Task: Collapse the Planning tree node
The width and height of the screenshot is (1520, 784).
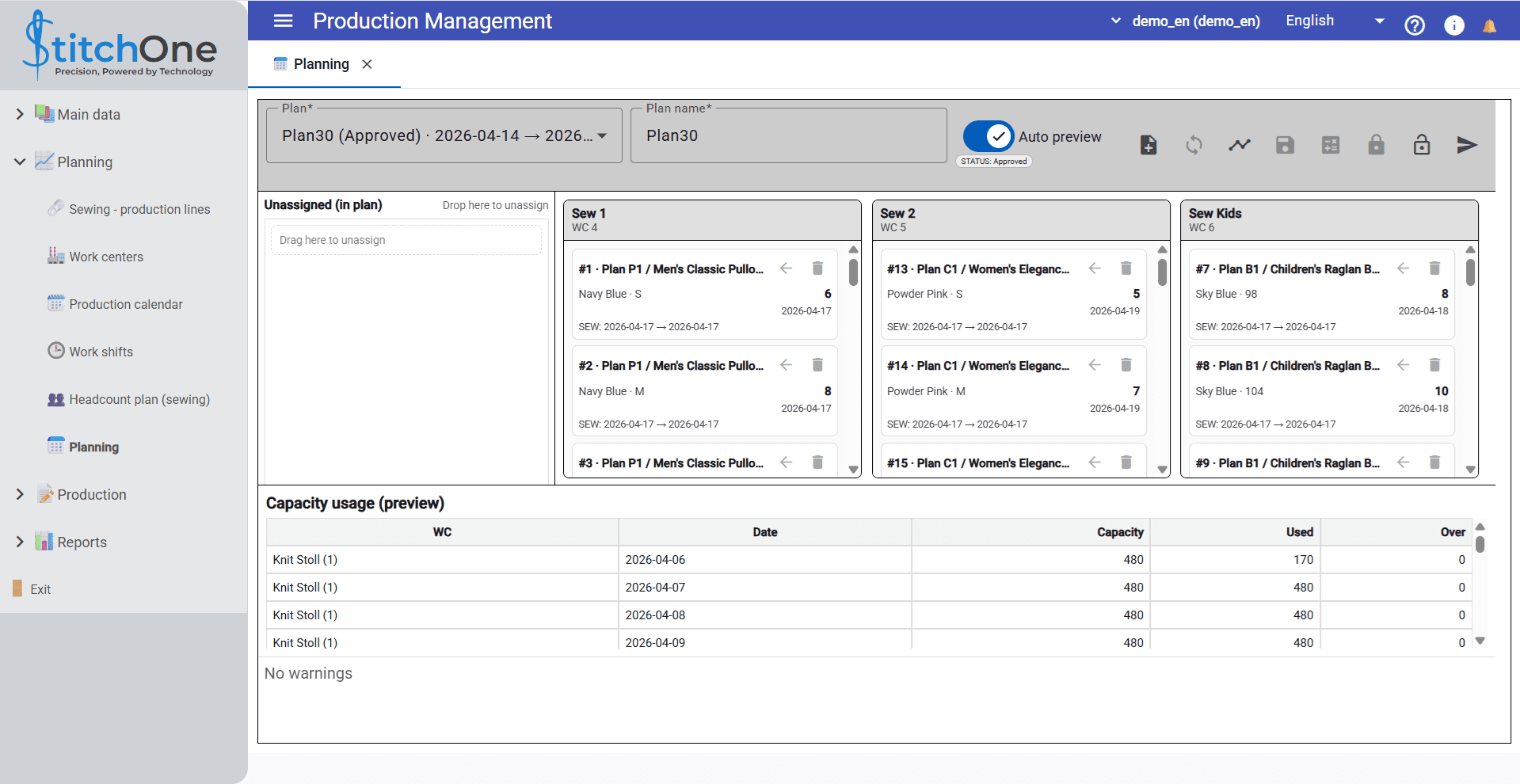Action: pyautogui.click(x=20, y=162)
